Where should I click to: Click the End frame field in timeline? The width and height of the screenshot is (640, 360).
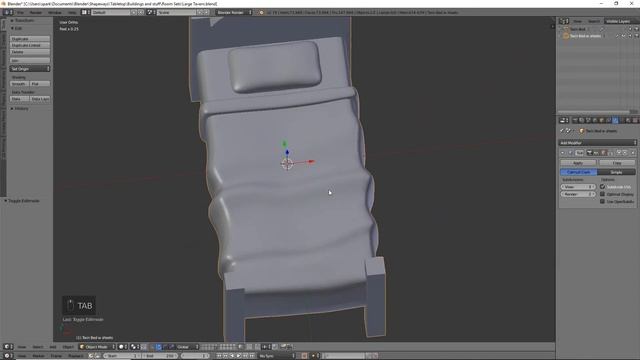(159, 356)
